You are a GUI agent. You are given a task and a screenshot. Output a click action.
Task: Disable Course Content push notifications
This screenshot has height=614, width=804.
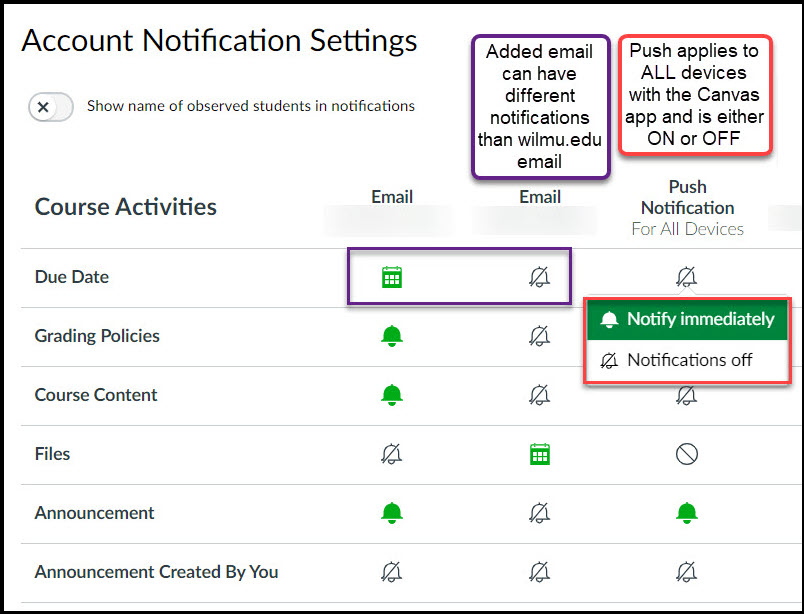coord(687,395)
